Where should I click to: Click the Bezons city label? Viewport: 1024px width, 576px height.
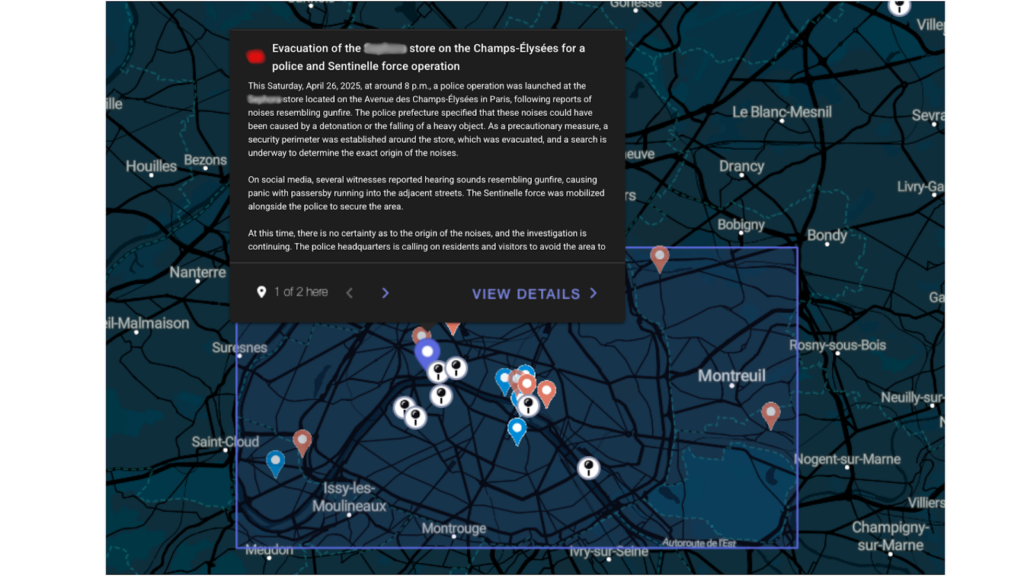[x=205, y=160]
